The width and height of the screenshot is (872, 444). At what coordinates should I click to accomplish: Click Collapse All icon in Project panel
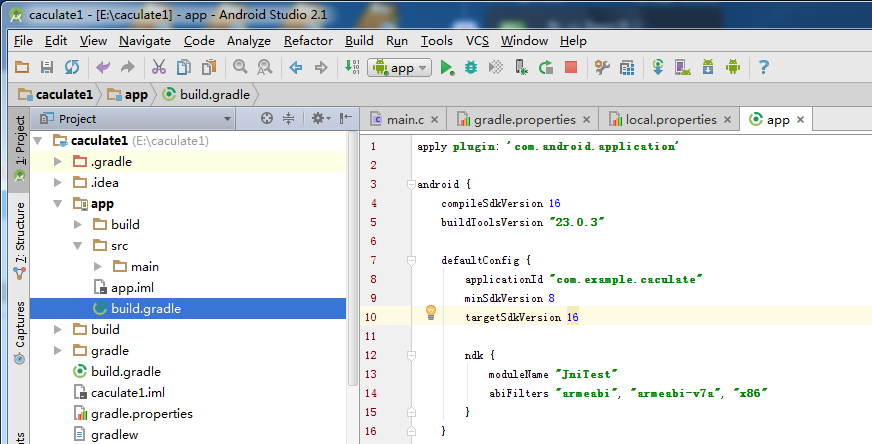coord(289,118)
